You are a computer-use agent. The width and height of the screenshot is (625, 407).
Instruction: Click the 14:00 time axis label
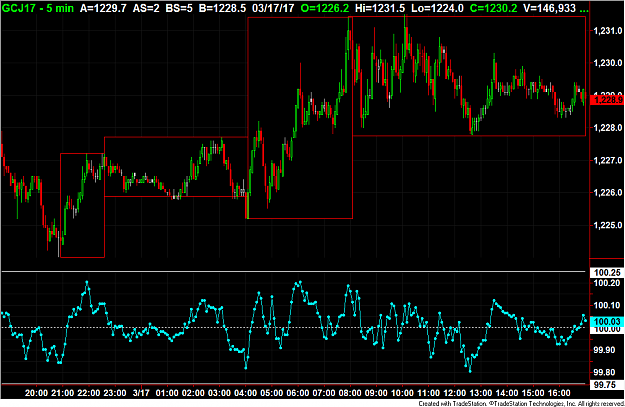[507, 393]
